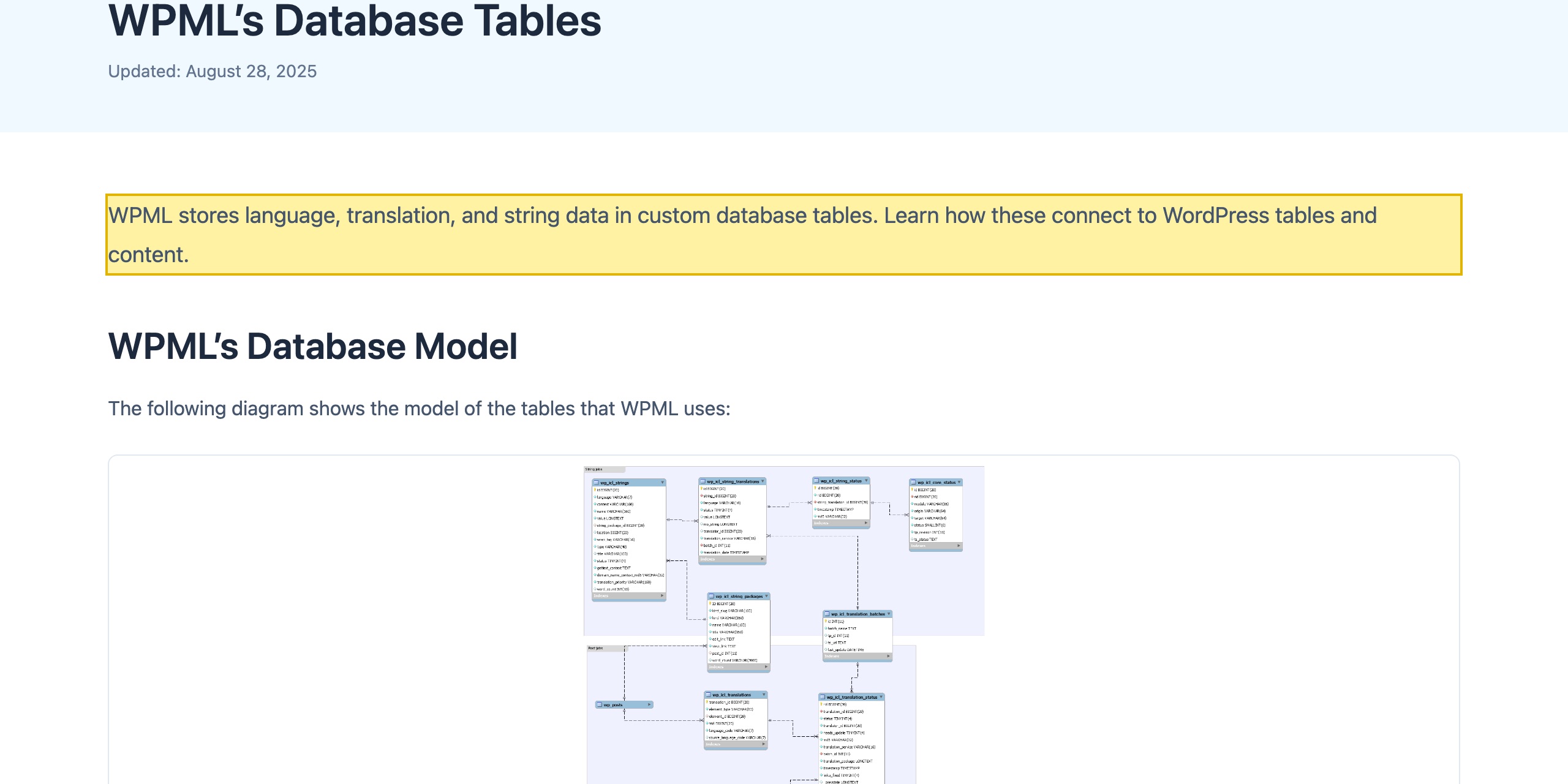
Task: Click the wp_icl_translation_status table header in diagram
Action: pos(851,697)
